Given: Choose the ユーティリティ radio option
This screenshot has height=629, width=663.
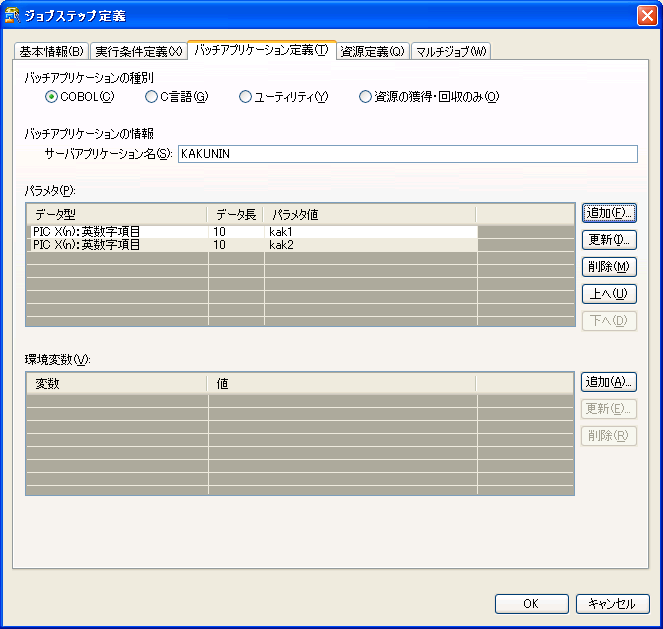Looking at the screenshot, I should [x=245, y=97].
